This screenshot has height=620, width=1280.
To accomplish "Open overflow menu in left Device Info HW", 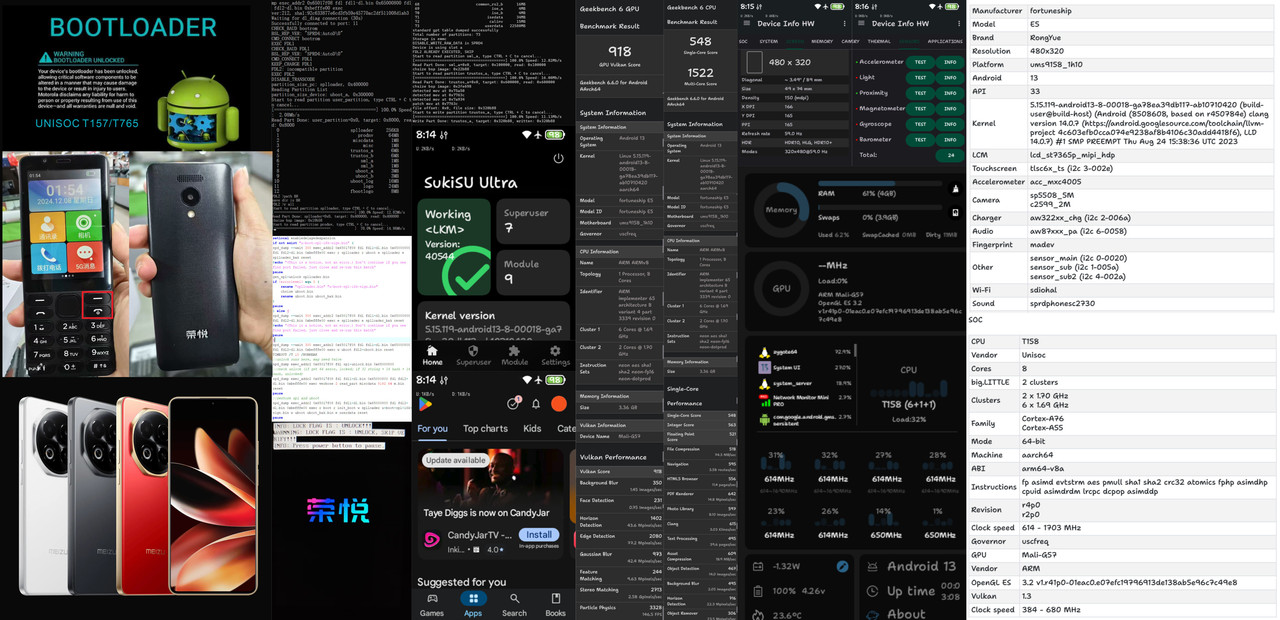I will (x=846, y=23).
